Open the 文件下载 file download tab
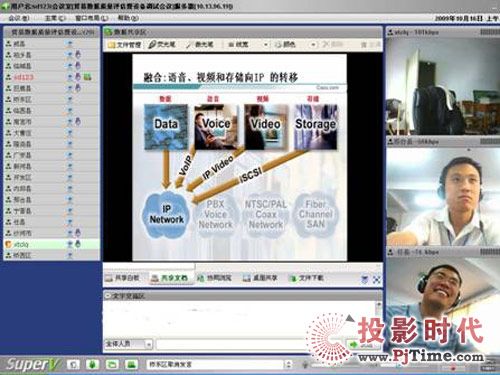This screenshot has width=500, height=375. 307,278
